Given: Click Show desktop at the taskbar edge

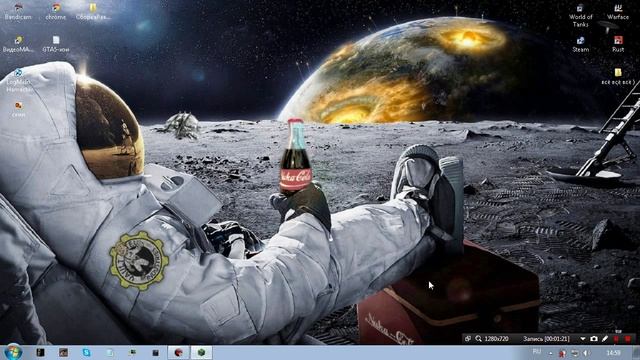Looking at the screenshot, I should click(x=637, y=353).
